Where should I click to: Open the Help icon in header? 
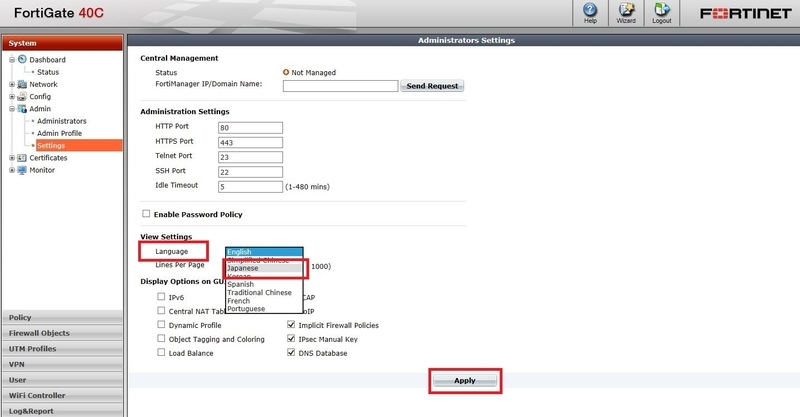[x=590, y=13]
